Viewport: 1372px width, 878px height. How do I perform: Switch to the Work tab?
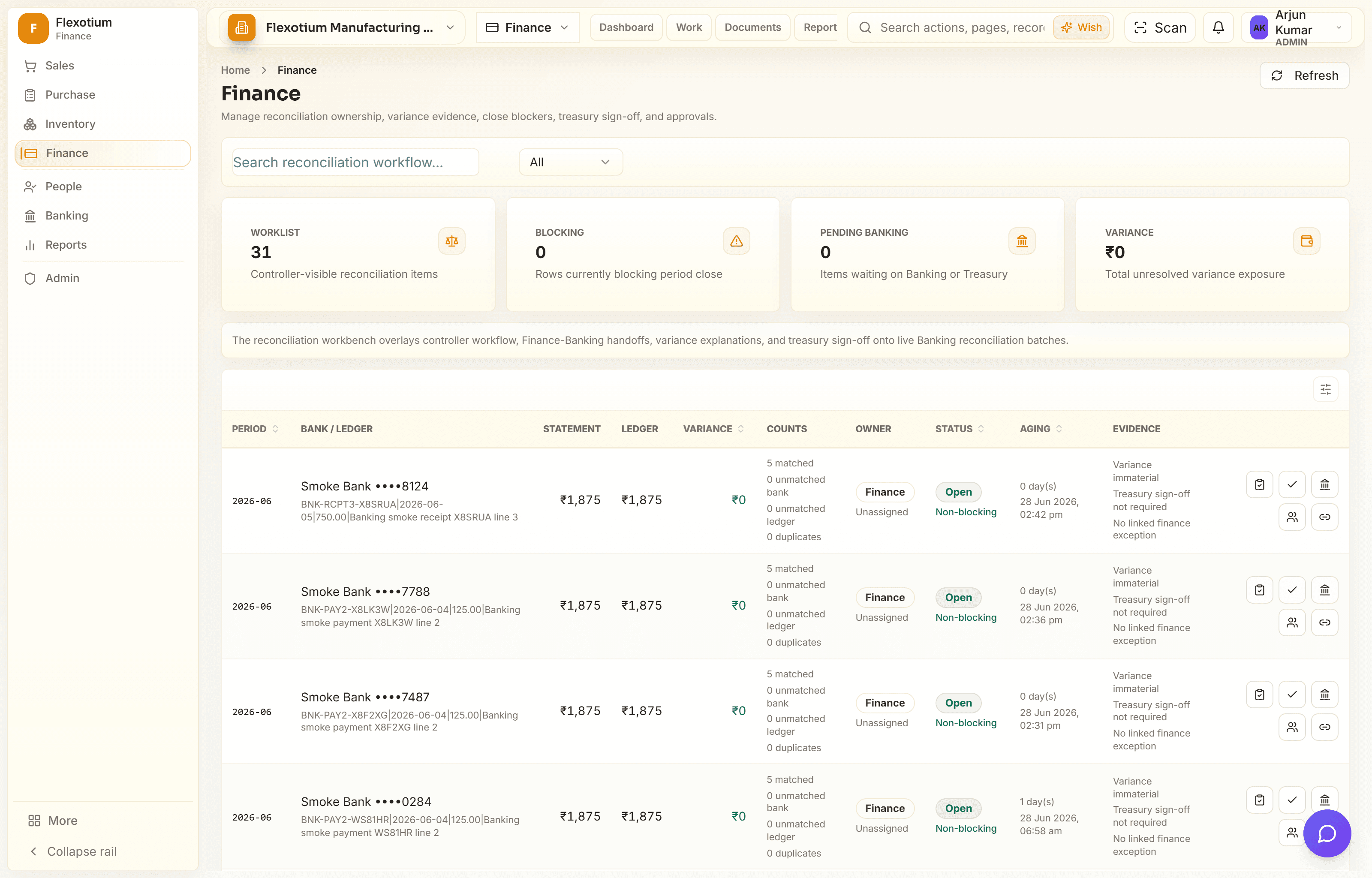coord(689,27)
